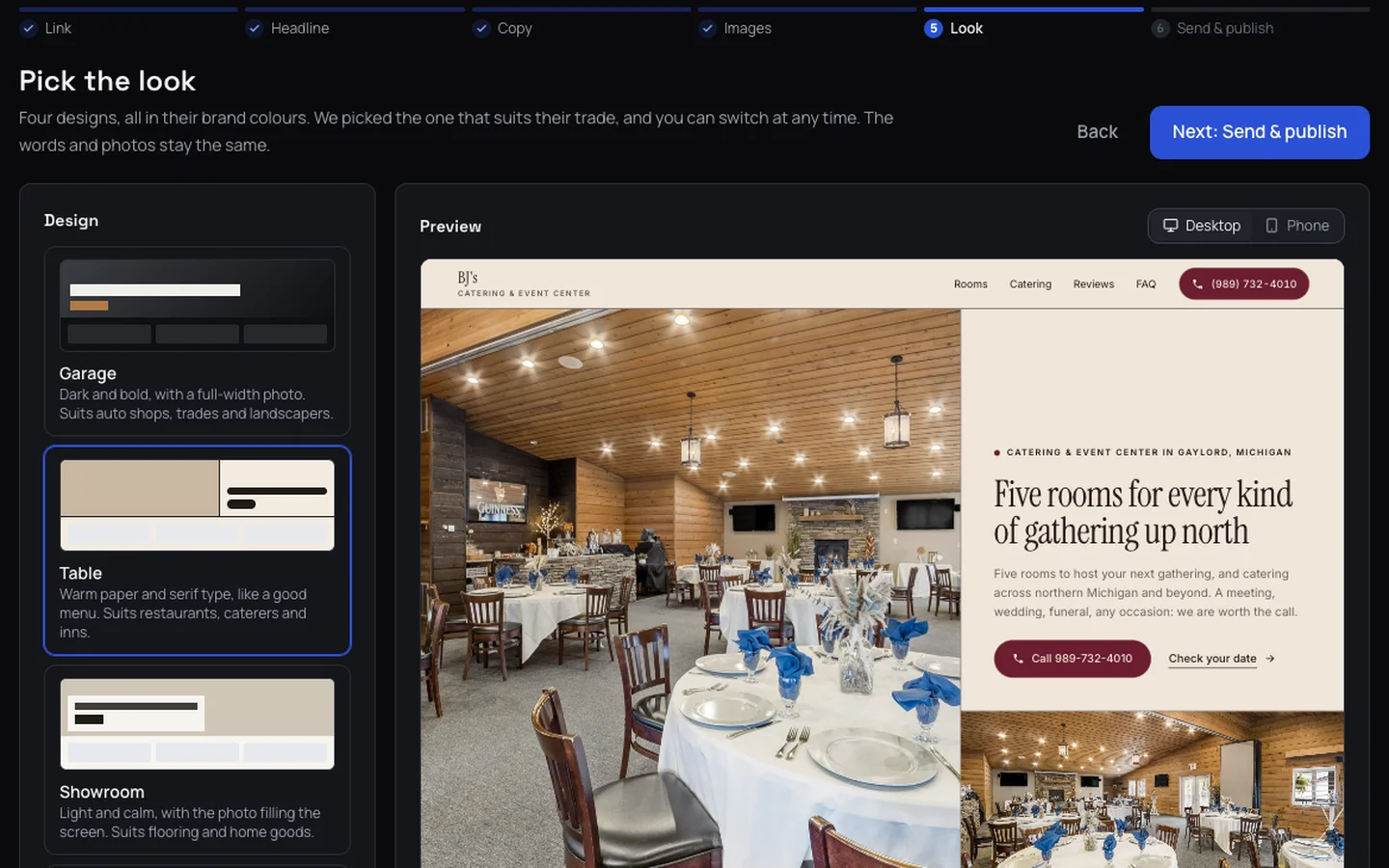Click the Call 989-732-4010 hero button

pos(1072,659)
